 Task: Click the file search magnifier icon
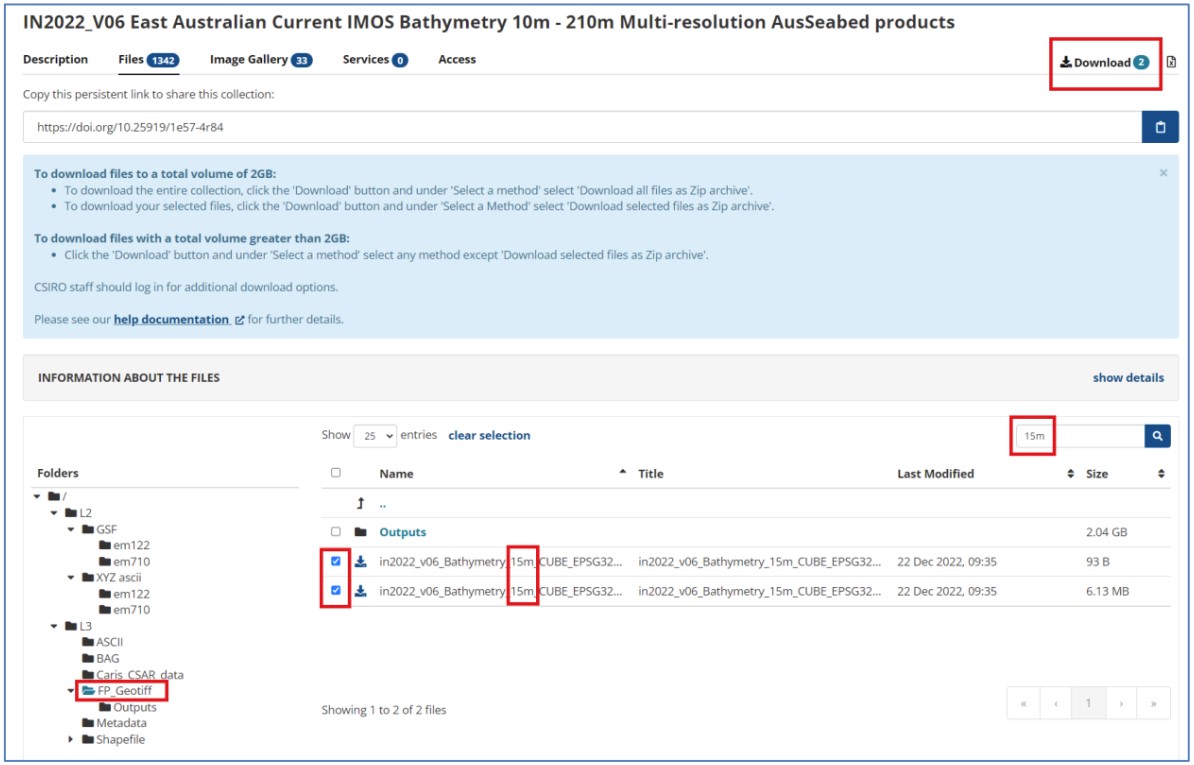point(1157,436)
